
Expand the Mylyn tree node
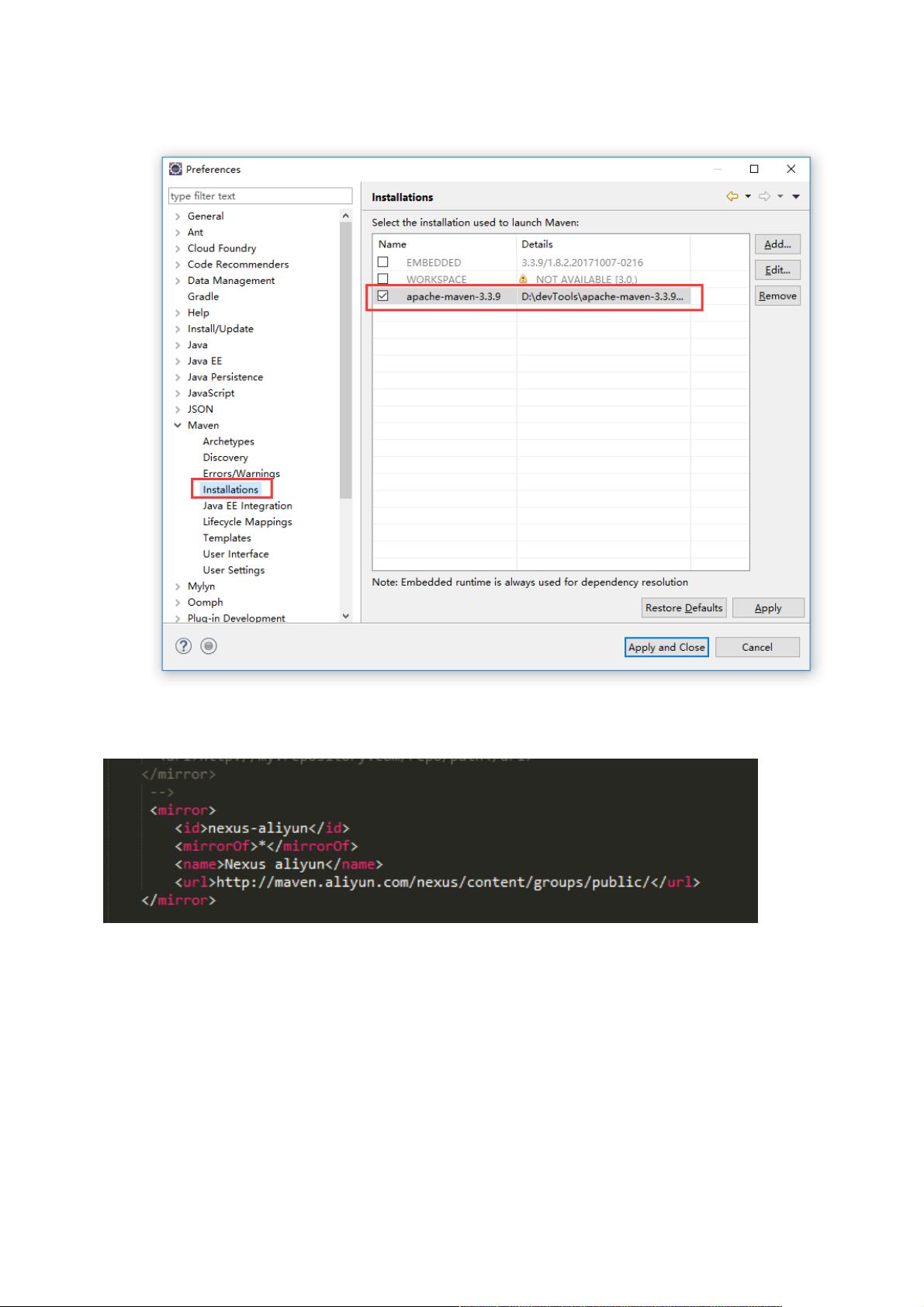point(178,586)
